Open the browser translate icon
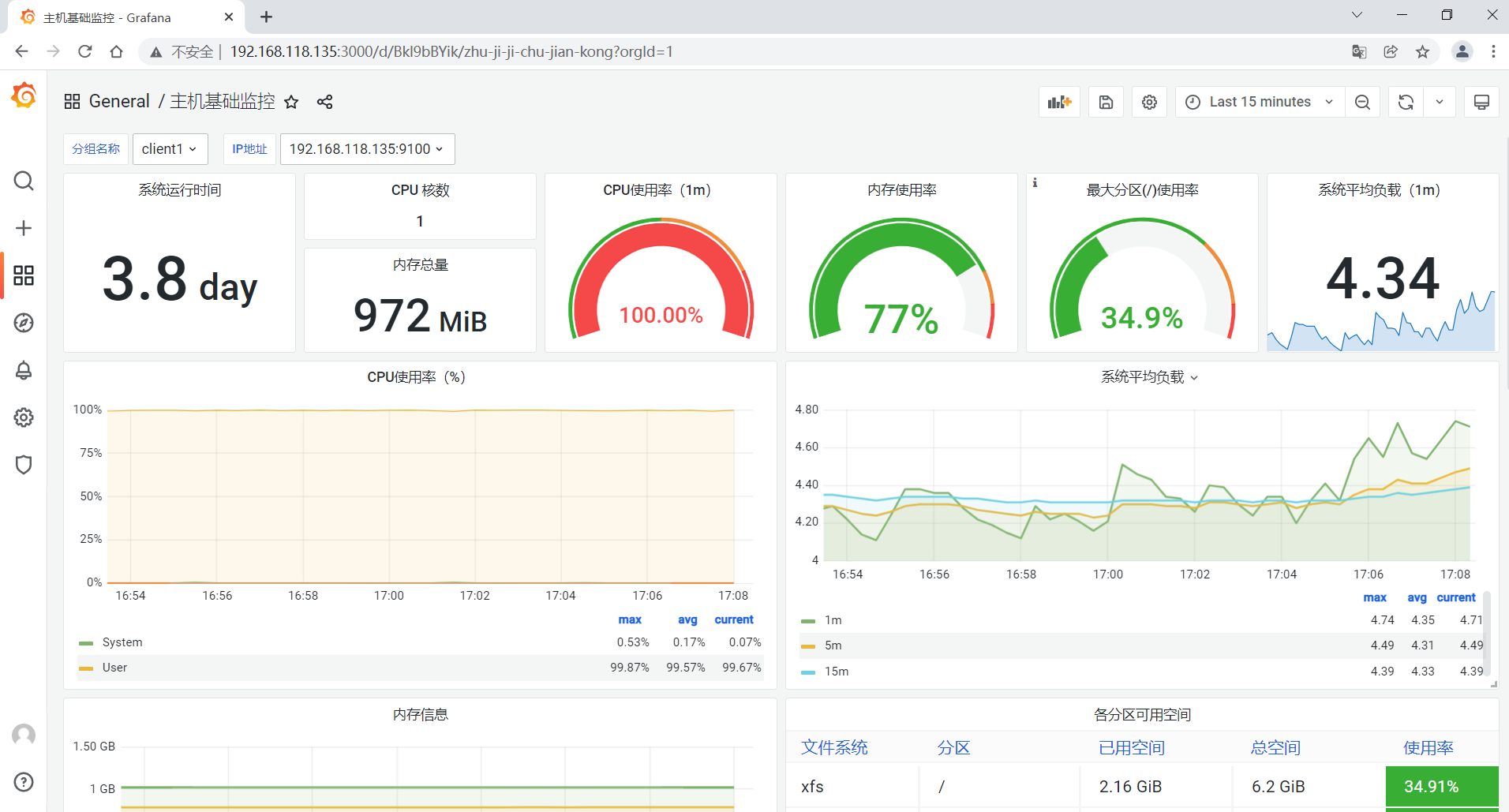The height and width of the screenshot is (812, 1509). click(x=1359, y=51)
